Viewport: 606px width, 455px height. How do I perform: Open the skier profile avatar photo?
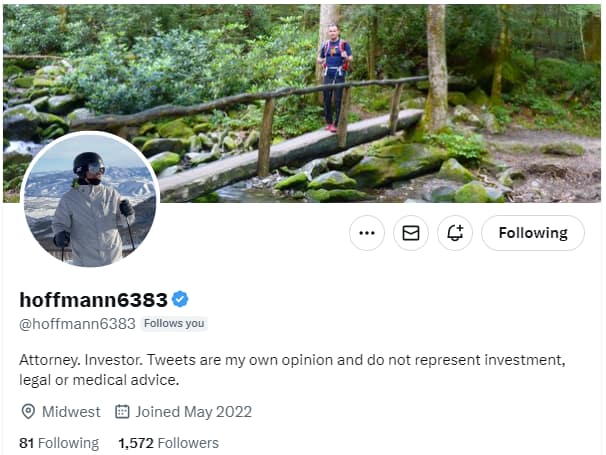(90, 200)
